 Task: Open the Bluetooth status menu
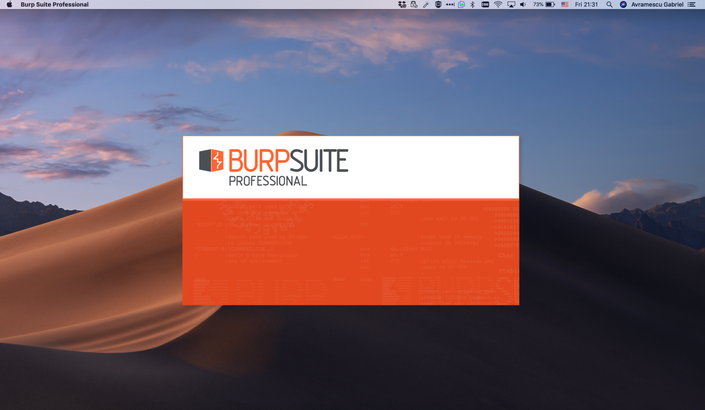pos(473,4)
